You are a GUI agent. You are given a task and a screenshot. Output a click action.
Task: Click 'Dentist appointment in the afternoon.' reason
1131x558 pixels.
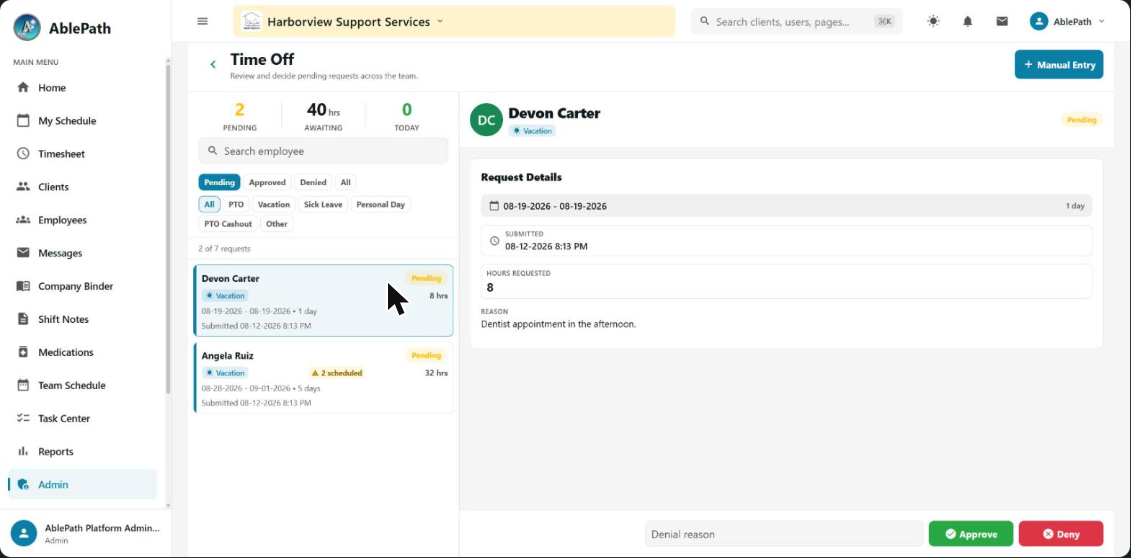[x=558, y=324]
